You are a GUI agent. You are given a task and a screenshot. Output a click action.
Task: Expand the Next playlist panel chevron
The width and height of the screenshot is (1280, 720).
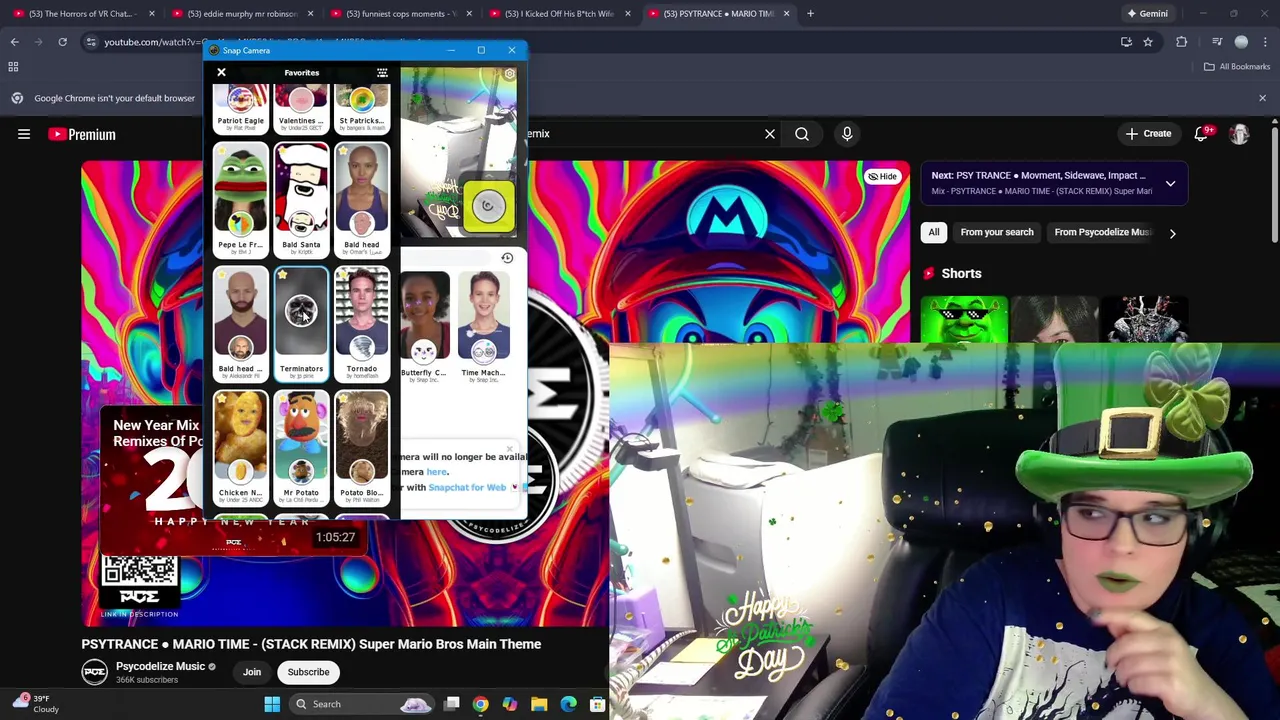click(1170, 183)
